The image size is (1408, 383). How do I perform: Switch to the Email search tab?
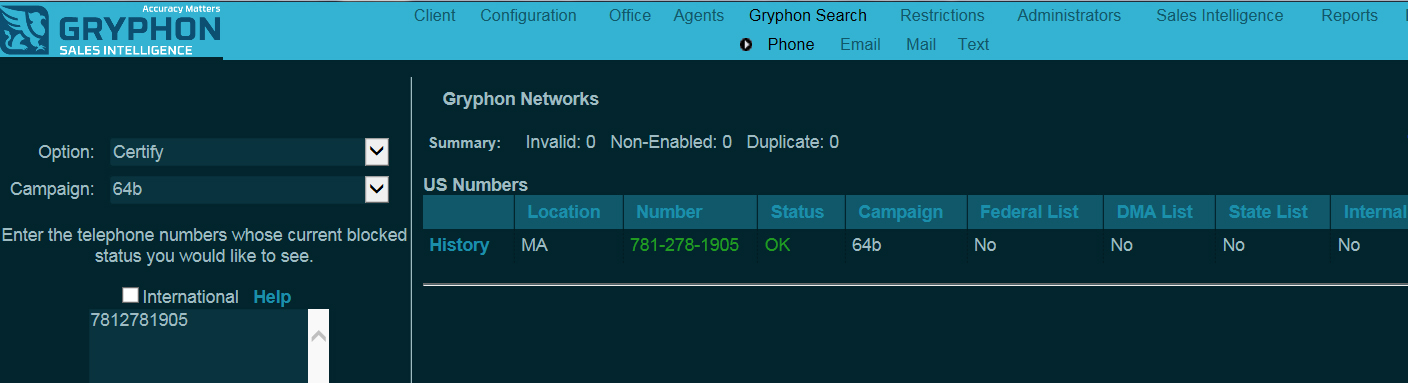(860, 45)
